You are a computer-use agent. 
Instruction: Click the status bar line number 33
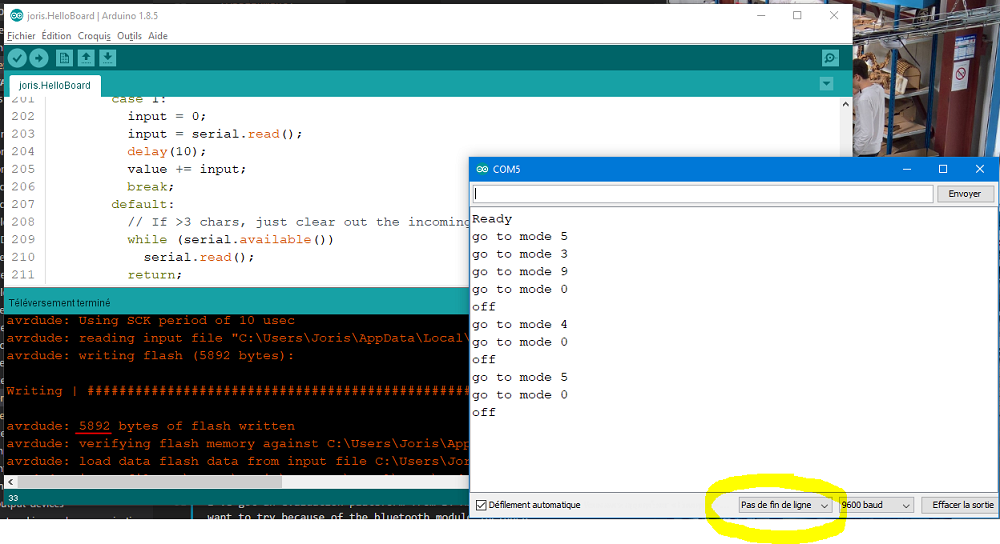coord(13,498)
